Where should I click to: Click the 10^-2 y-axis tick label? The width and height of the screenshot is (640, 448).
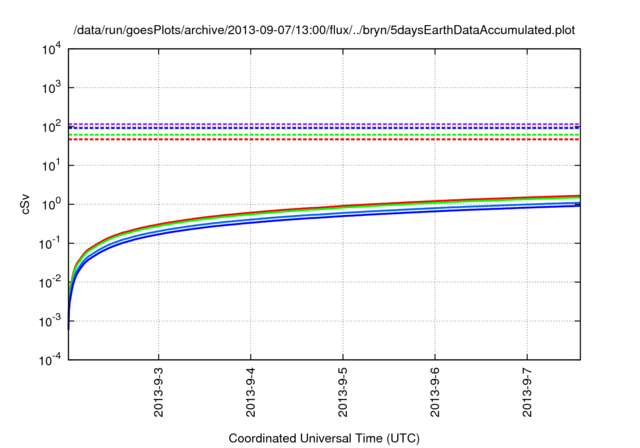50,282
